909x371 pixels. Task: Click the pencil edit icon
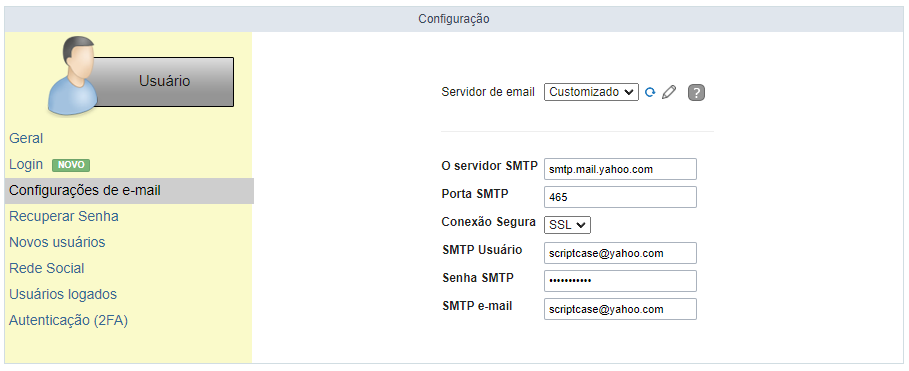tap(669, 92)
